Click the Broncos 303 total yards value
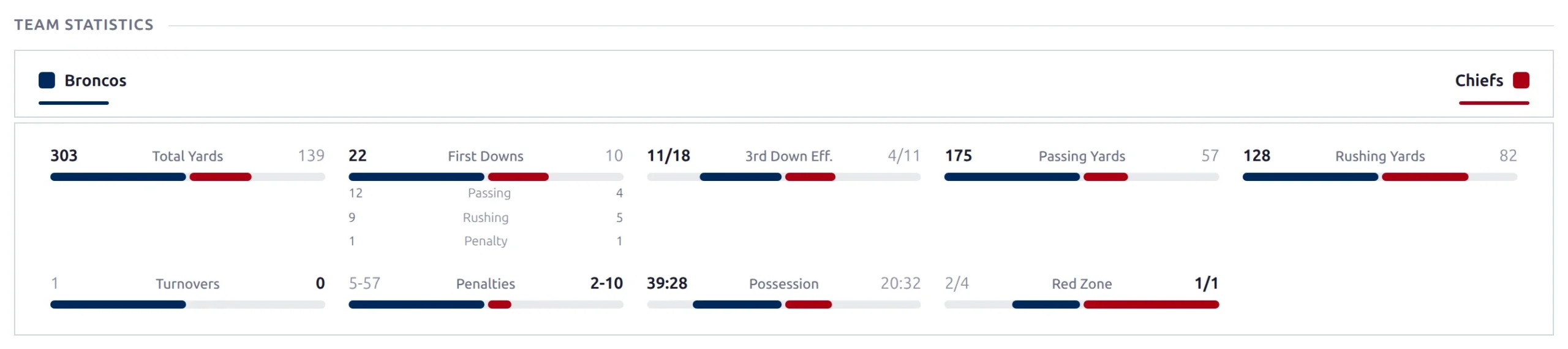 [x=64, y=156]
